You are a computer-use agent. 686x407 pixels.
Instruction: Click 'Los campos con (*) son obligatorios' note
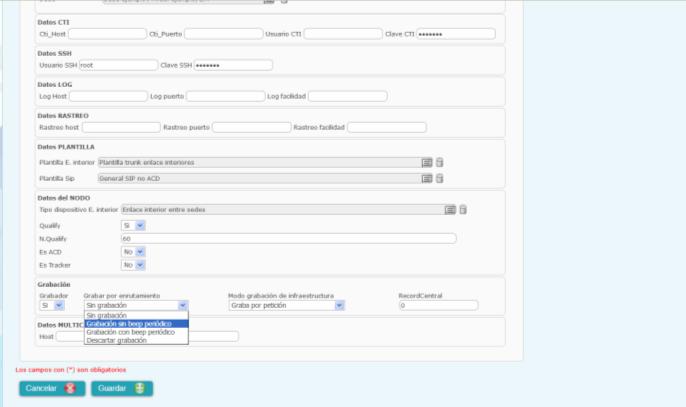click(x=71, y=370)
